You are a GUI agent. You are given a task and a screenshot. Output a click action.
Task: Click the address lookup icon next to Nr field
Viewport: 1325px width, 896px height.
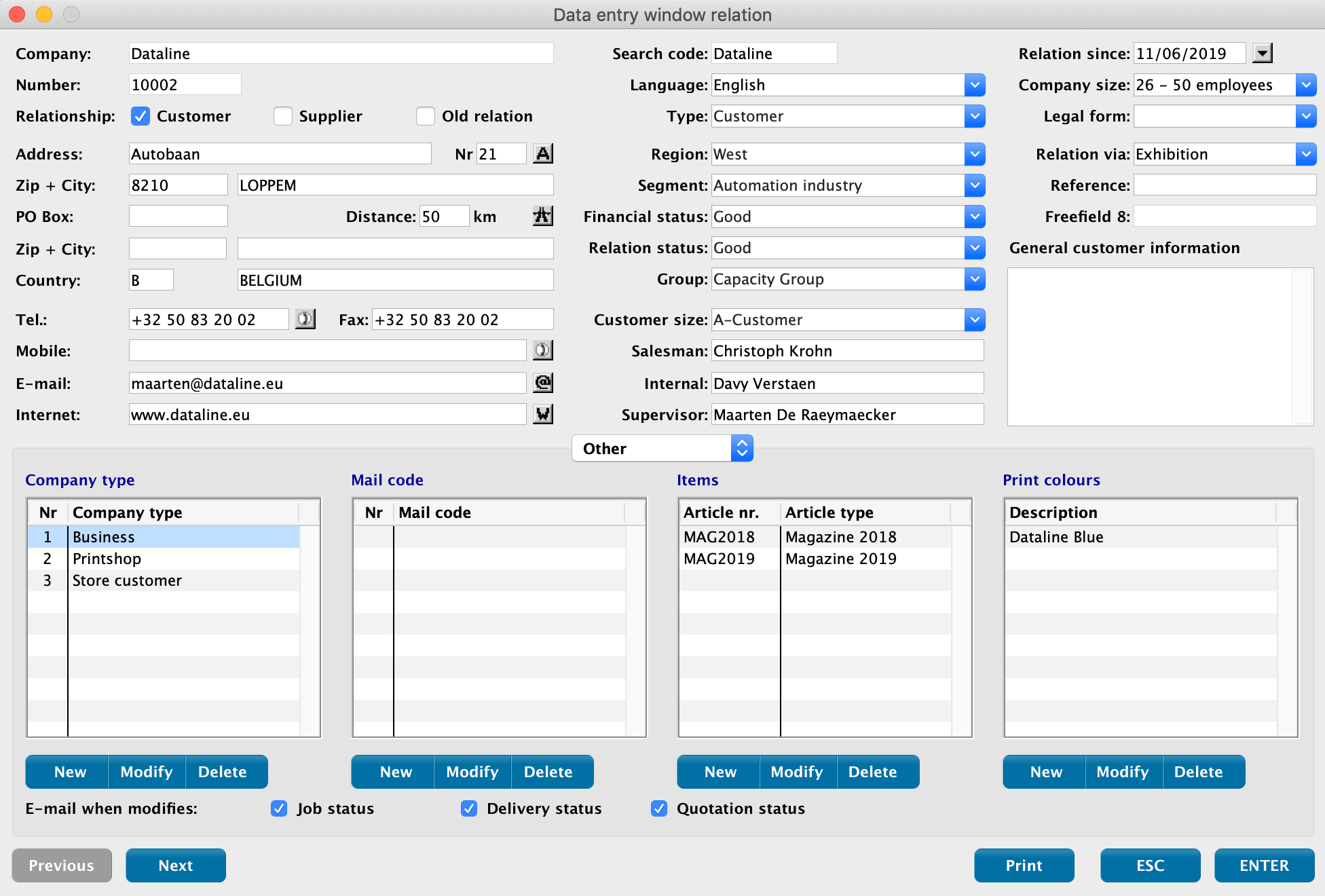point(543,153)
